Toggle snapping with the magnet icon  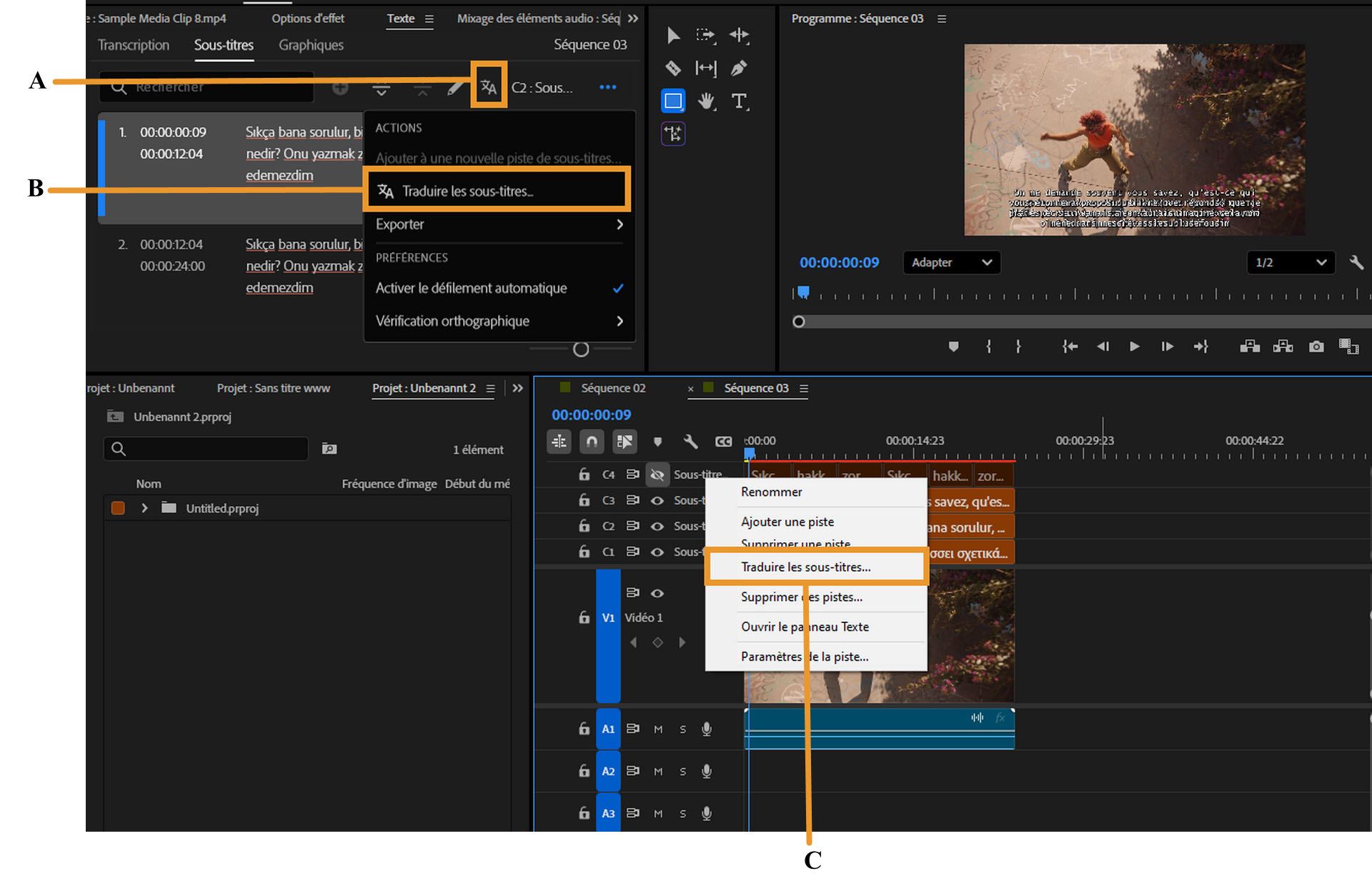591,442
